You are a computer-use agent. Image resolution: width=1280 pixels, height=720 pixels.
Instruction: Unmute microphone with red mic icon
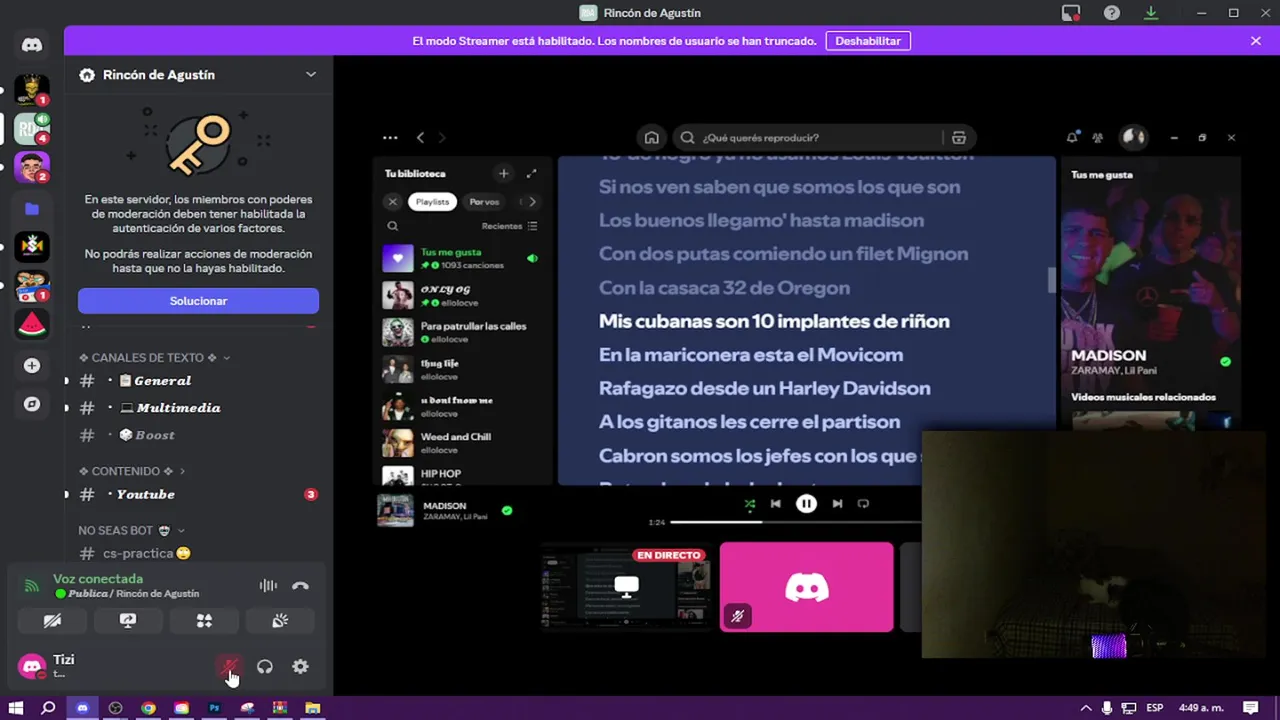point(230,667)
